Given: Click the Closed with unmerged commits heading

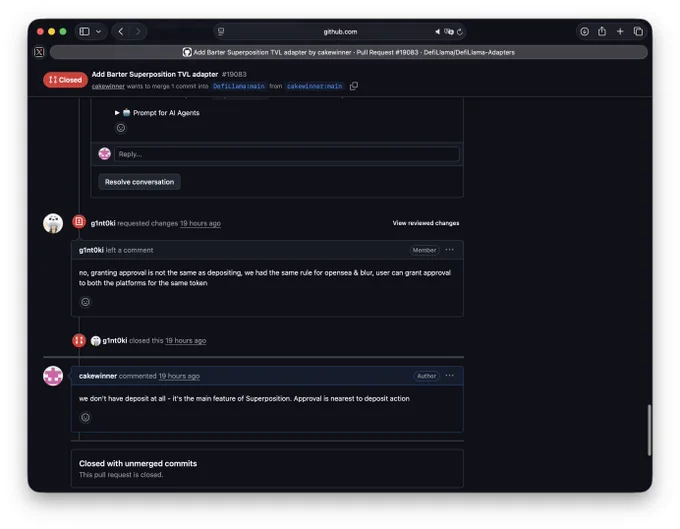Looking at the screenshot, I should [x=138, y=464].
